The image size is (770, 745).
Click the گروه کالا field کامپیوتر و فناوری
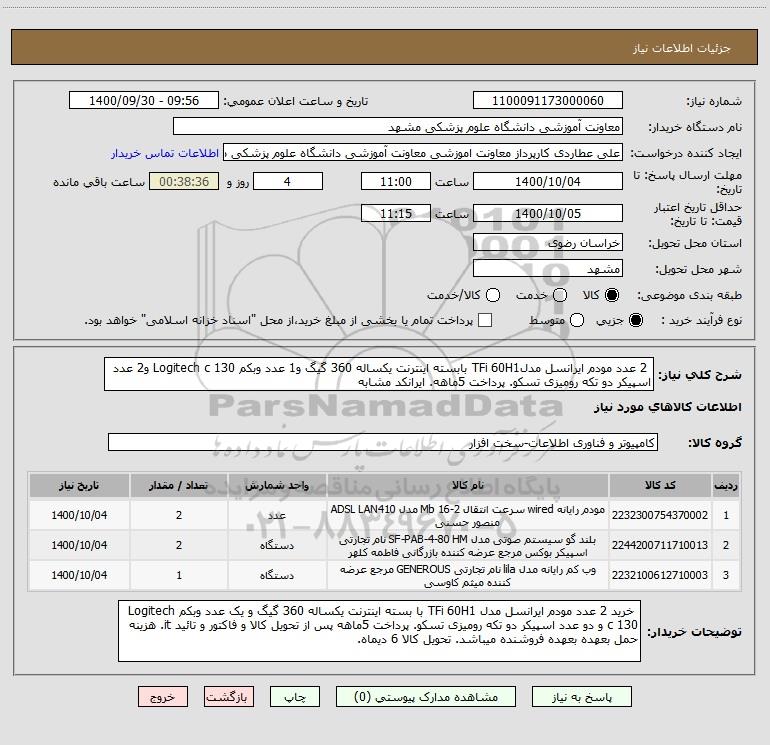coord(383,442)
